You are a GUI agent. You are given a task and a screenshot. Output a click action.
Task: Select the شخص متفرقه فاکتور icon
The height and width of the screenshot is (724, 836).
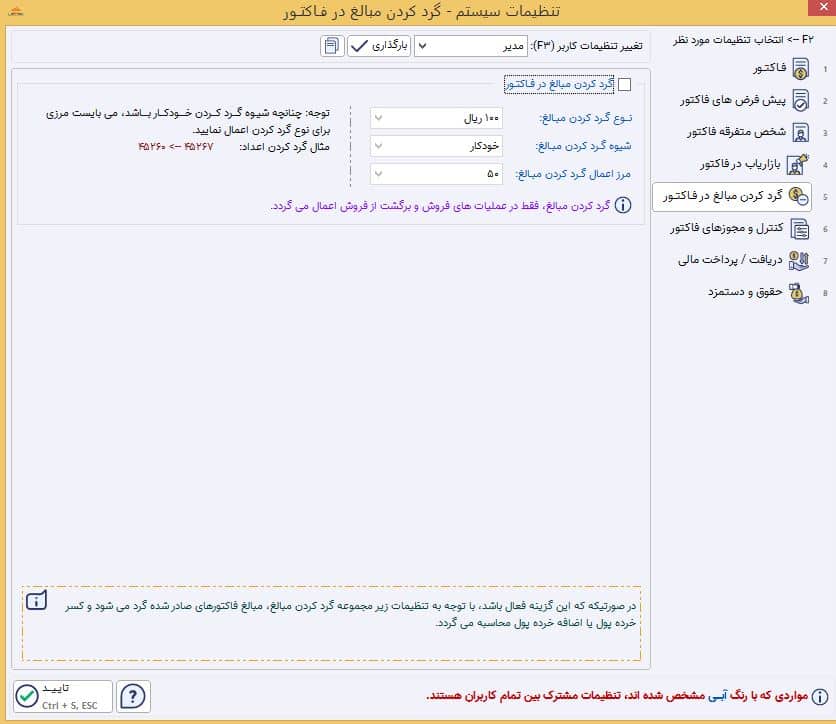tap(800, 132)
